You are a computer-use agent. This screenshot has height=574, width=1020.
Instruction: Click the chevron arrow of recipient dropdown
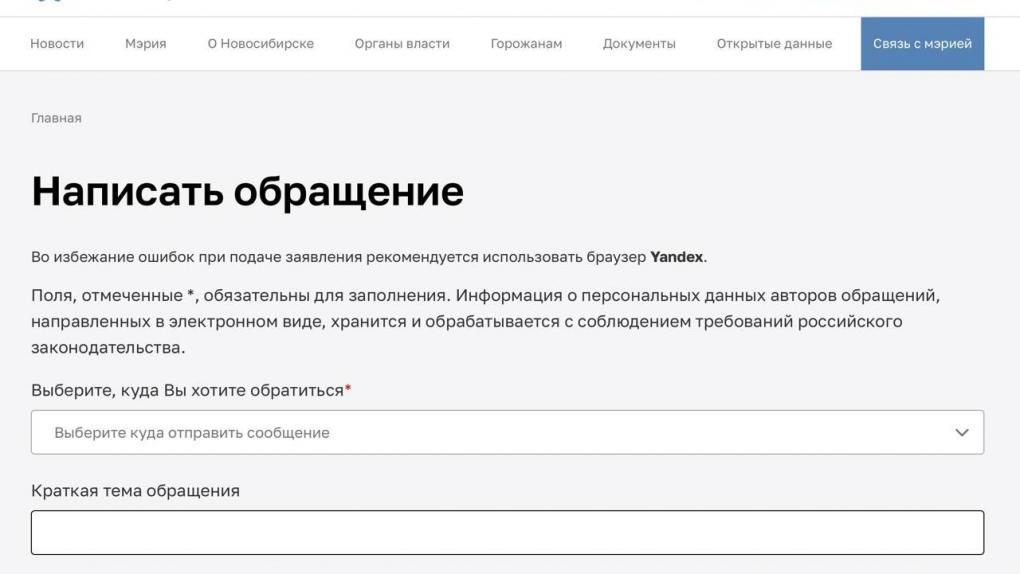point(962,433)
